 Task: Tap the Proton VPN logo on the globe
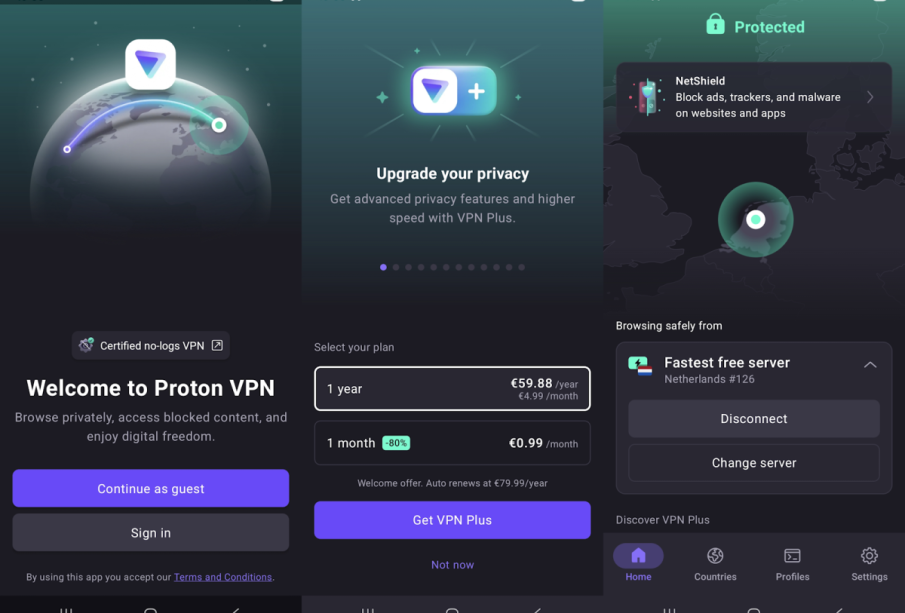tap(151, 64)
